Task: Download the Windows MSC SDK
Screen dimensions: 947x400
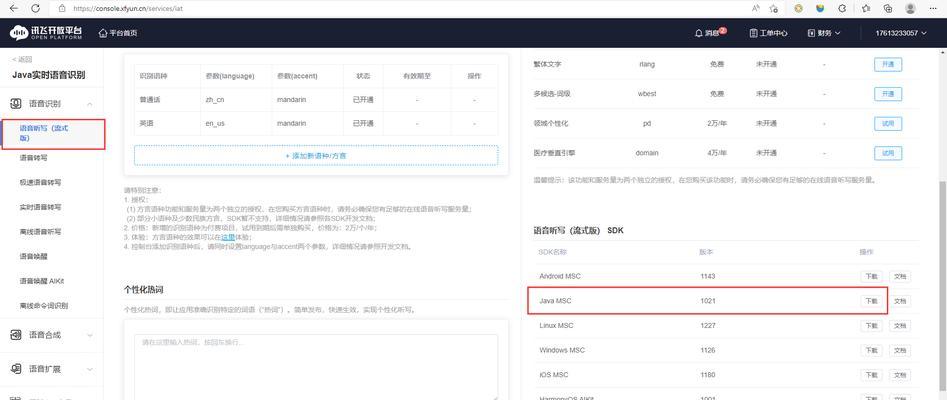Action: tap(870, 350)
